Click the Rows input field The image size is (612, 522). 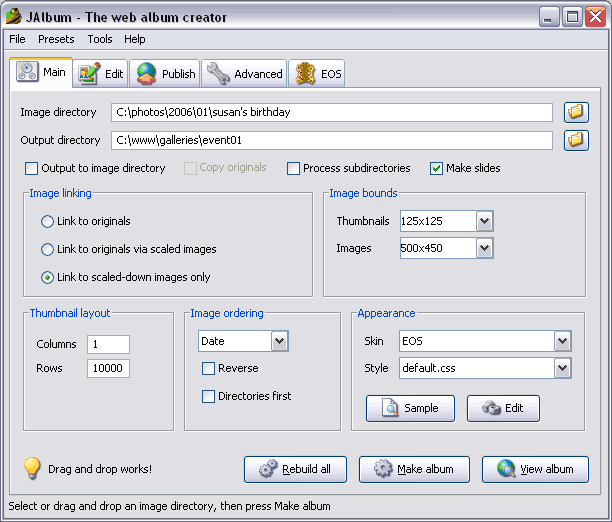click(108, 368)
